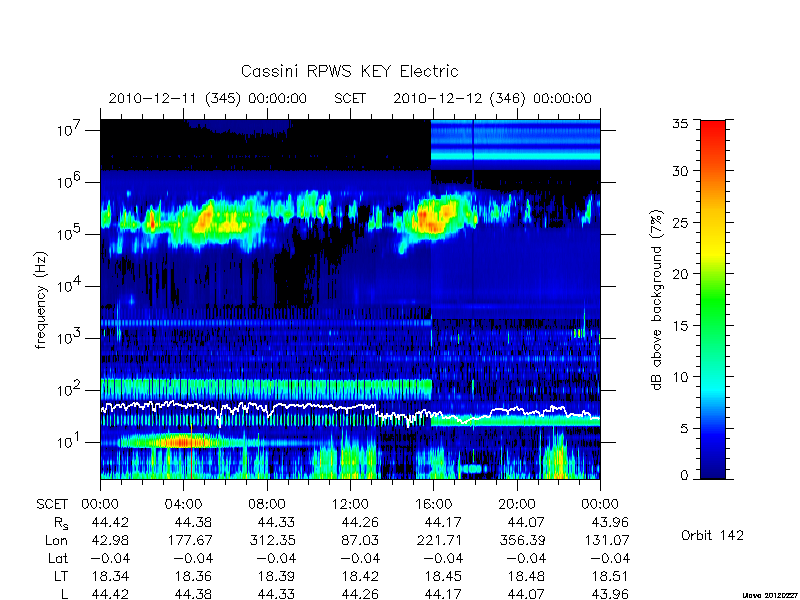Click the Lon value 87.03
Screen dimensions: 800x600
(x=360, y=540)
